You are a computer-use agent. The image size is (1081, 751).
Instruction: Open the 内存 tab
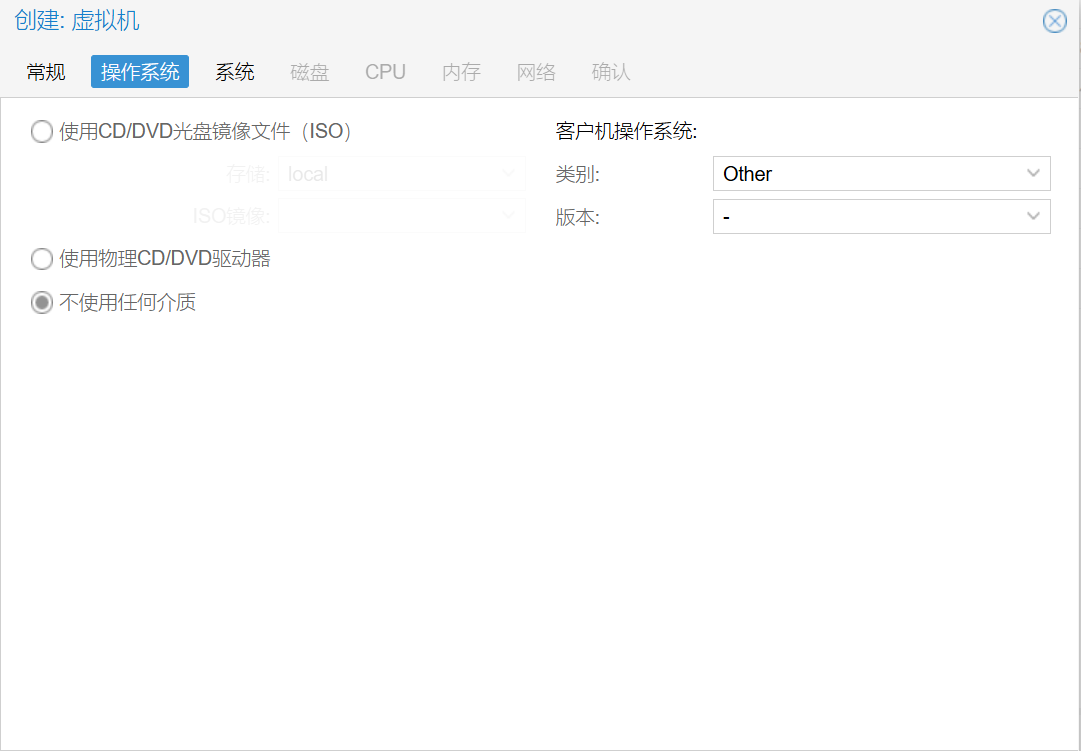[x=461, y=72]
